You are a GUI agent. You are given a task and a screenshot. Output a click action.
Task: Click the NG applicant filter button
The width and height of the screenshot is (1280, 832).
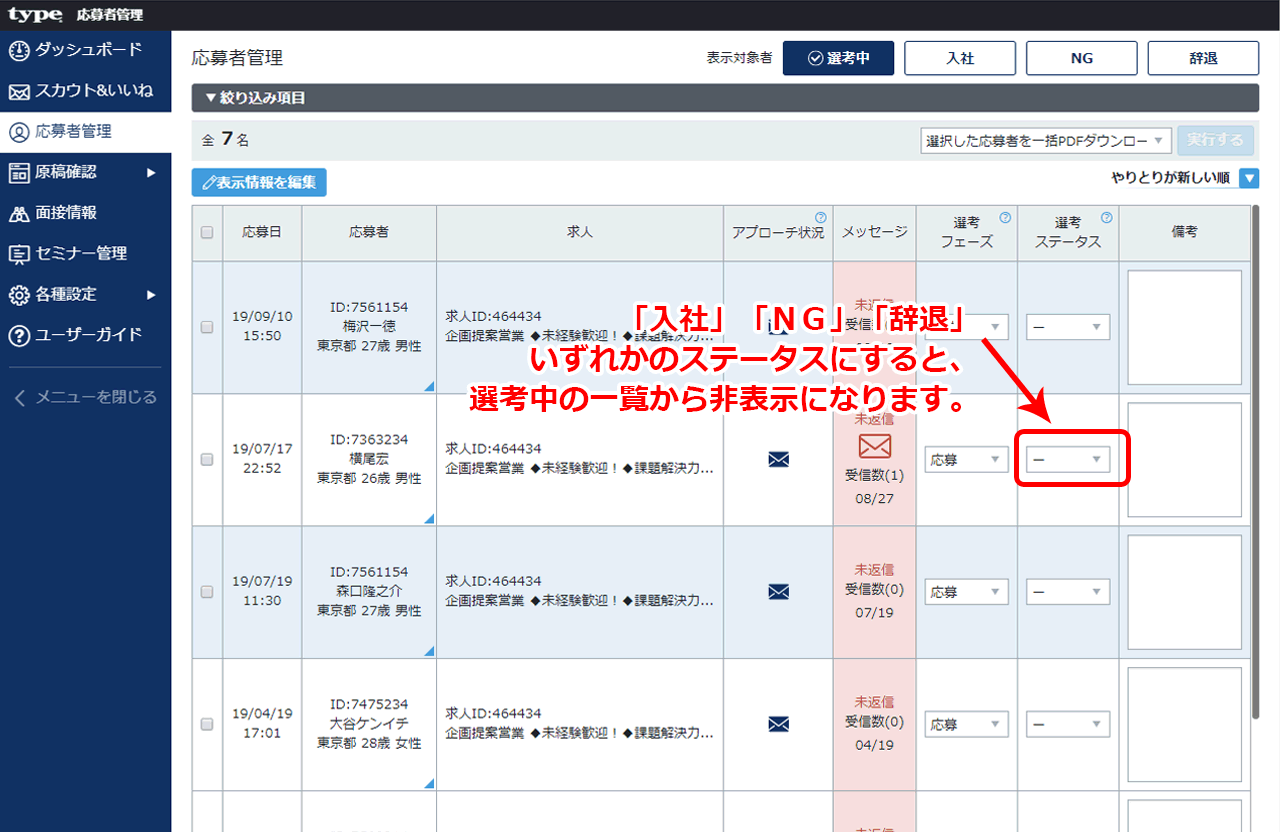click(x=1081, y=58)
